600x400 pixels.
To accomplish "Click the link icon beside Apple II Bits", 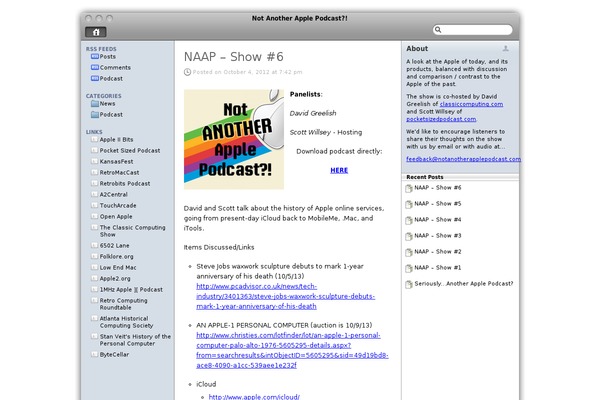I will pos(95,139).
